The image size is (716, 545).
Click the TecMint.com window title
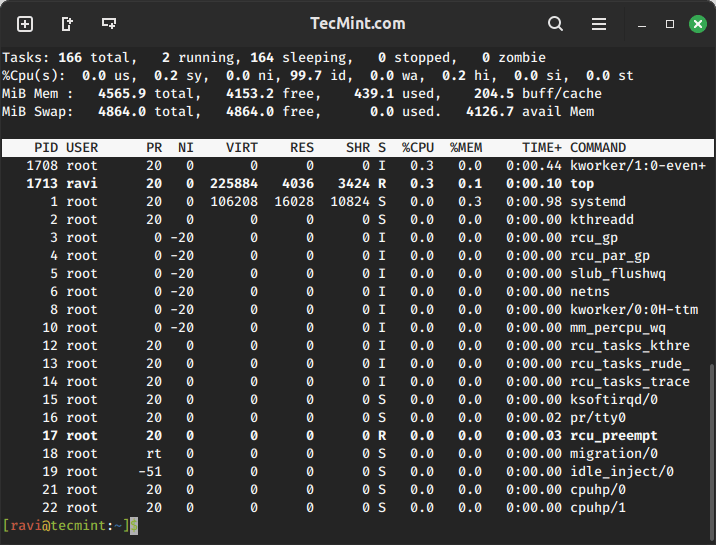point(358,24)
